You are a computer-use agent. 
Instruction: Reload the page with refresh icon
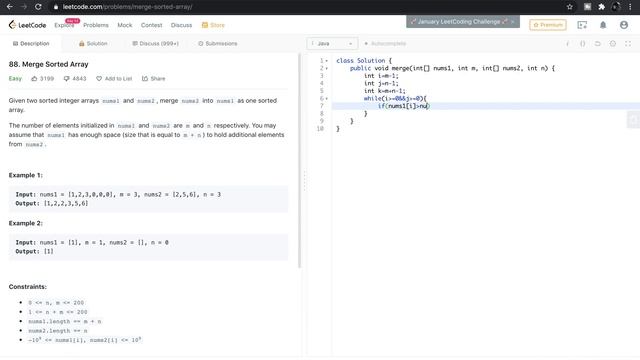click(38, 7)
